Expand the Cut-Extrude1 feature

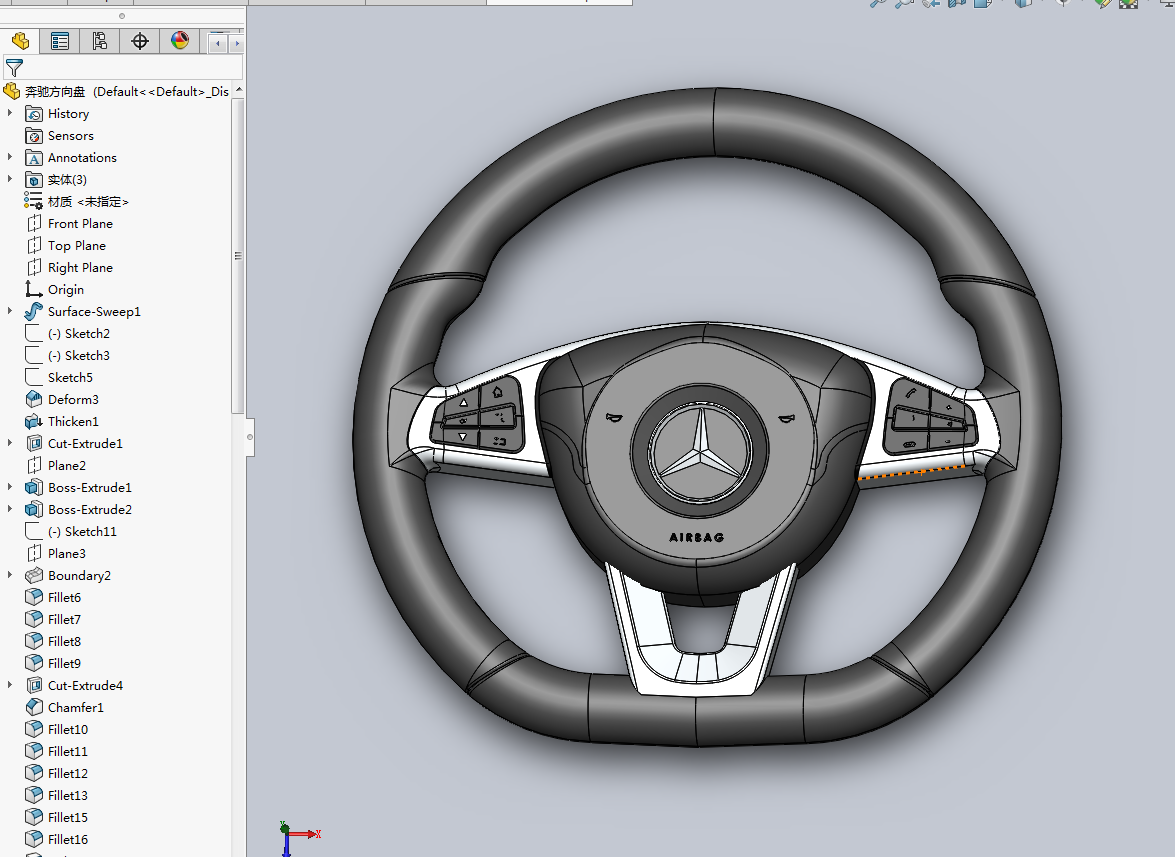click(x=10, y=443)
